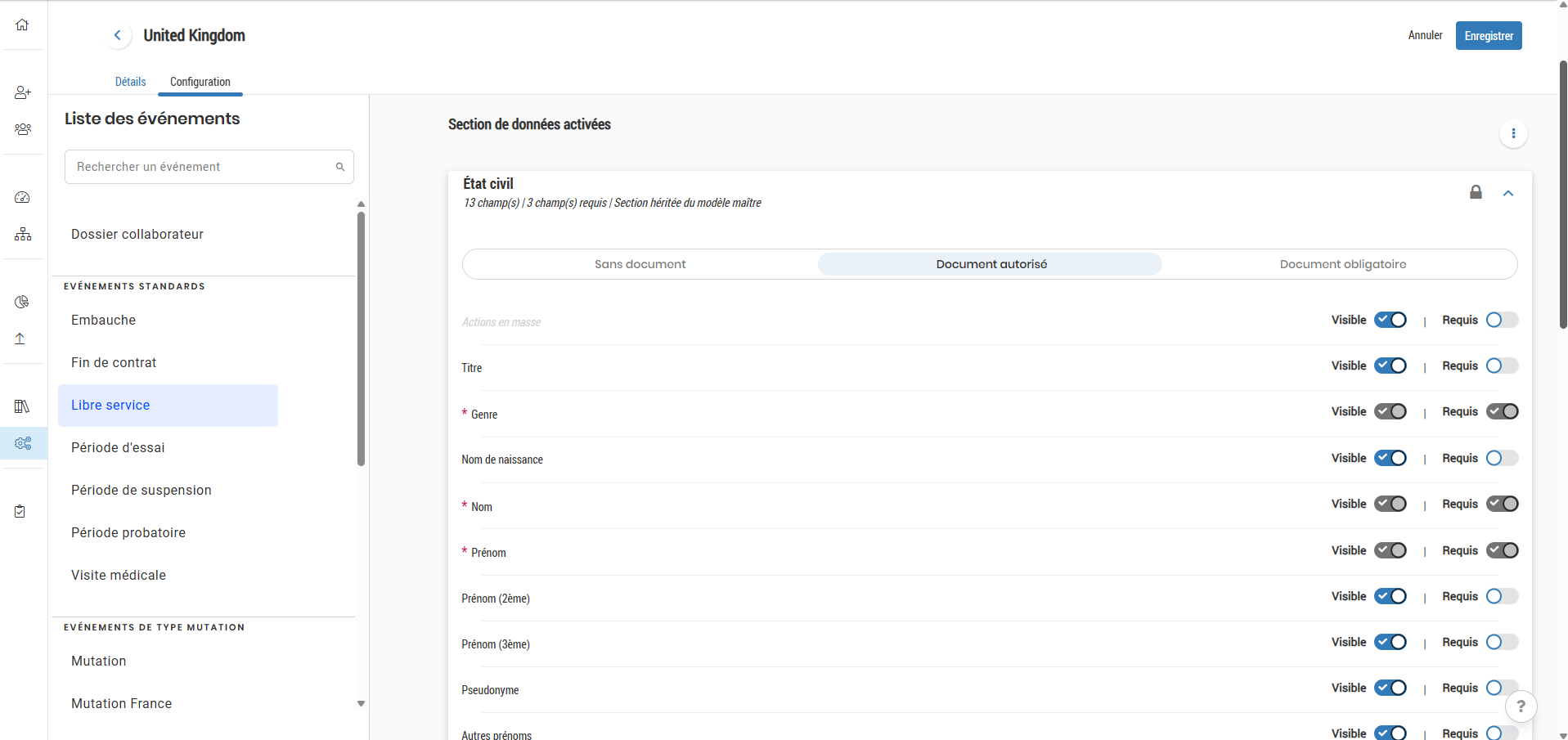This screenshot has height=740, width=1568.
Task: Select the Document obligatoire segment
Action: pos(1342,264)
